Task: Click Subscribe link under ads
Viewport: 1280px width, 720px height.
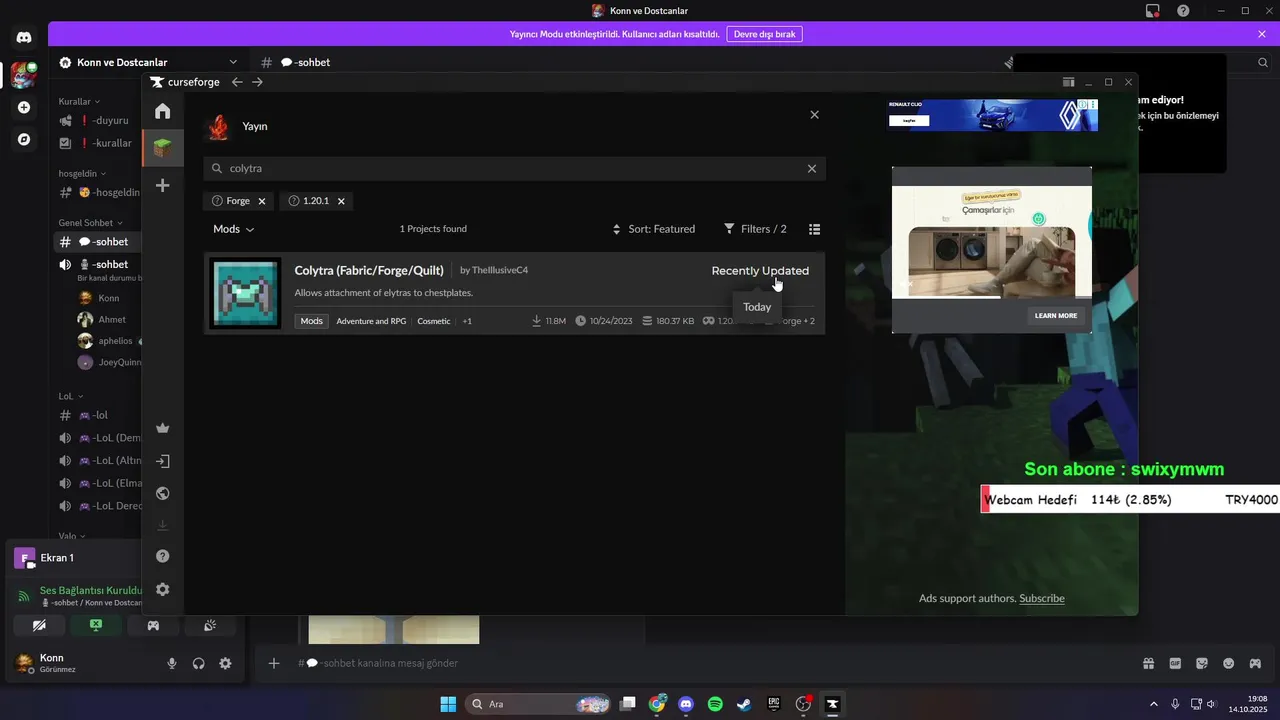Action: (x=1042, y=598)
